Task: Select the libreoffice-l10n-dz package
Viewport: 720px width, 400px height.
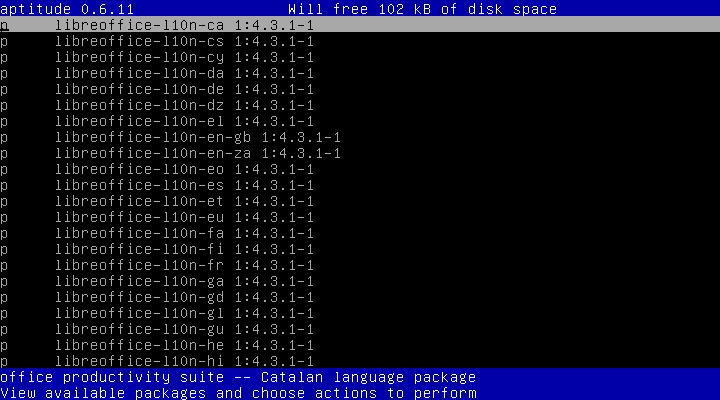Action: tap(360, 105)
